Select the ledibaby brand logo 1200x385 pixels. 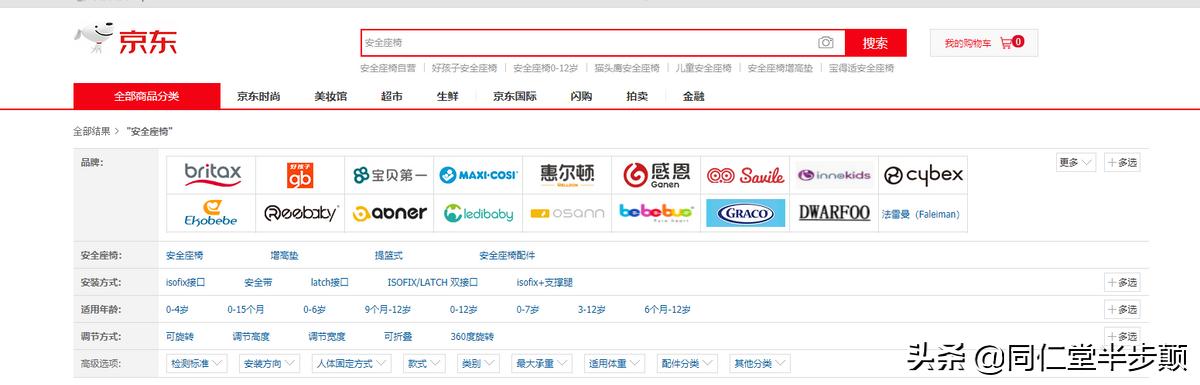click(x=478, y=213)
